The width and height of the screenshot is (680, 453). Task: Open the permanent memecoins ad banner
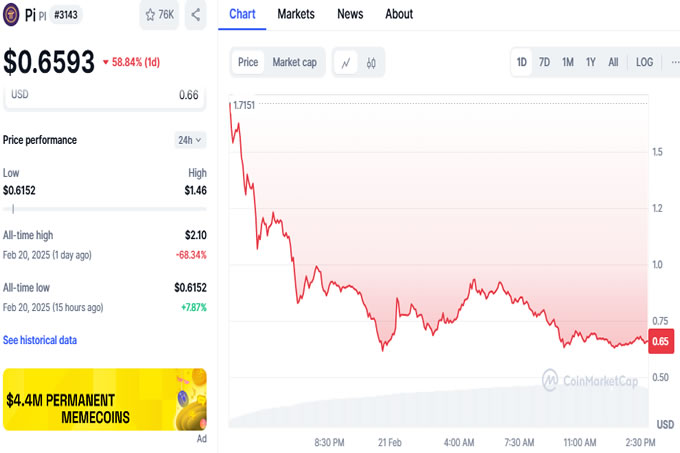pos(104,399)
